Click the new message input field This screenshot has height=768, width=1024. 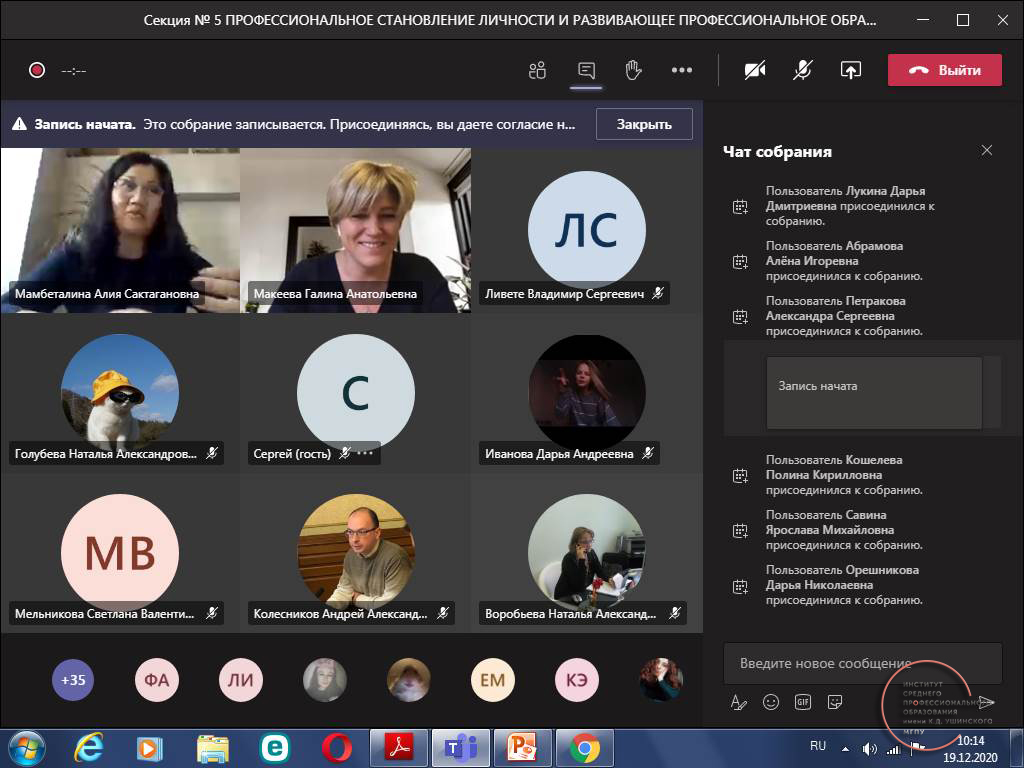pos(850,663)
